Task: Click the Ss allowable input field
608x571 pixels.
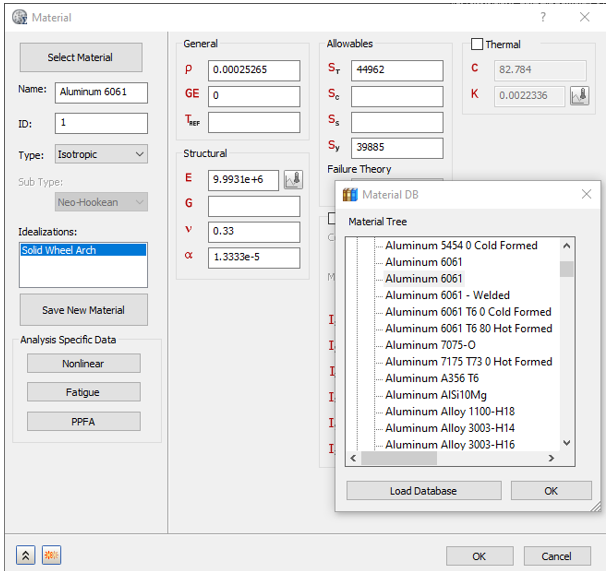Action: tap(397, 122)
